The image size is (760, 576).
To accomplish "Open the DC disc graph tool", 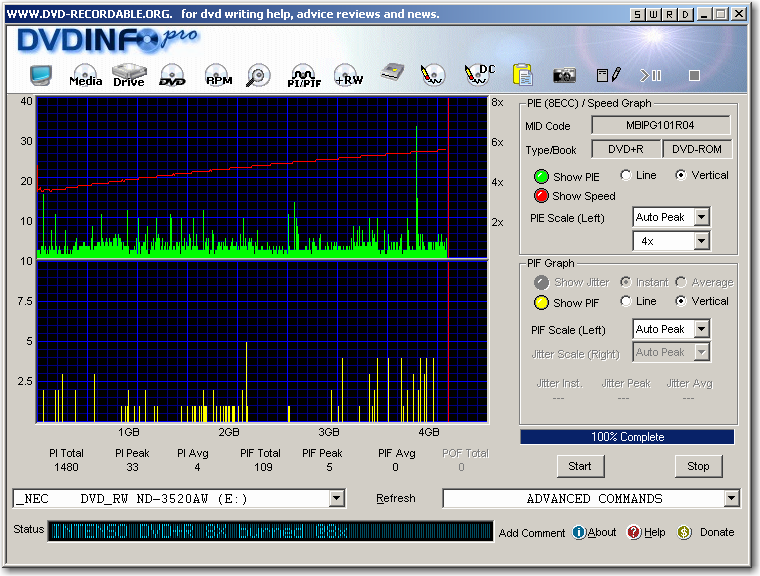I will click(x=479, y=75).
